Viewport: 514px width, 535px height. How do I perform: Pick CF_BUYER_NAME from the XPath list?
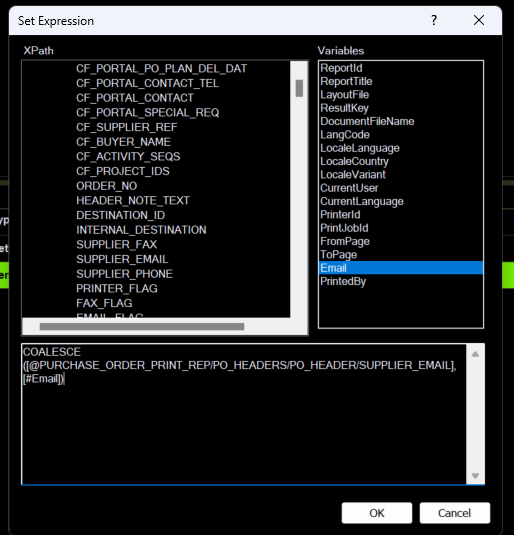click(123, 142)
